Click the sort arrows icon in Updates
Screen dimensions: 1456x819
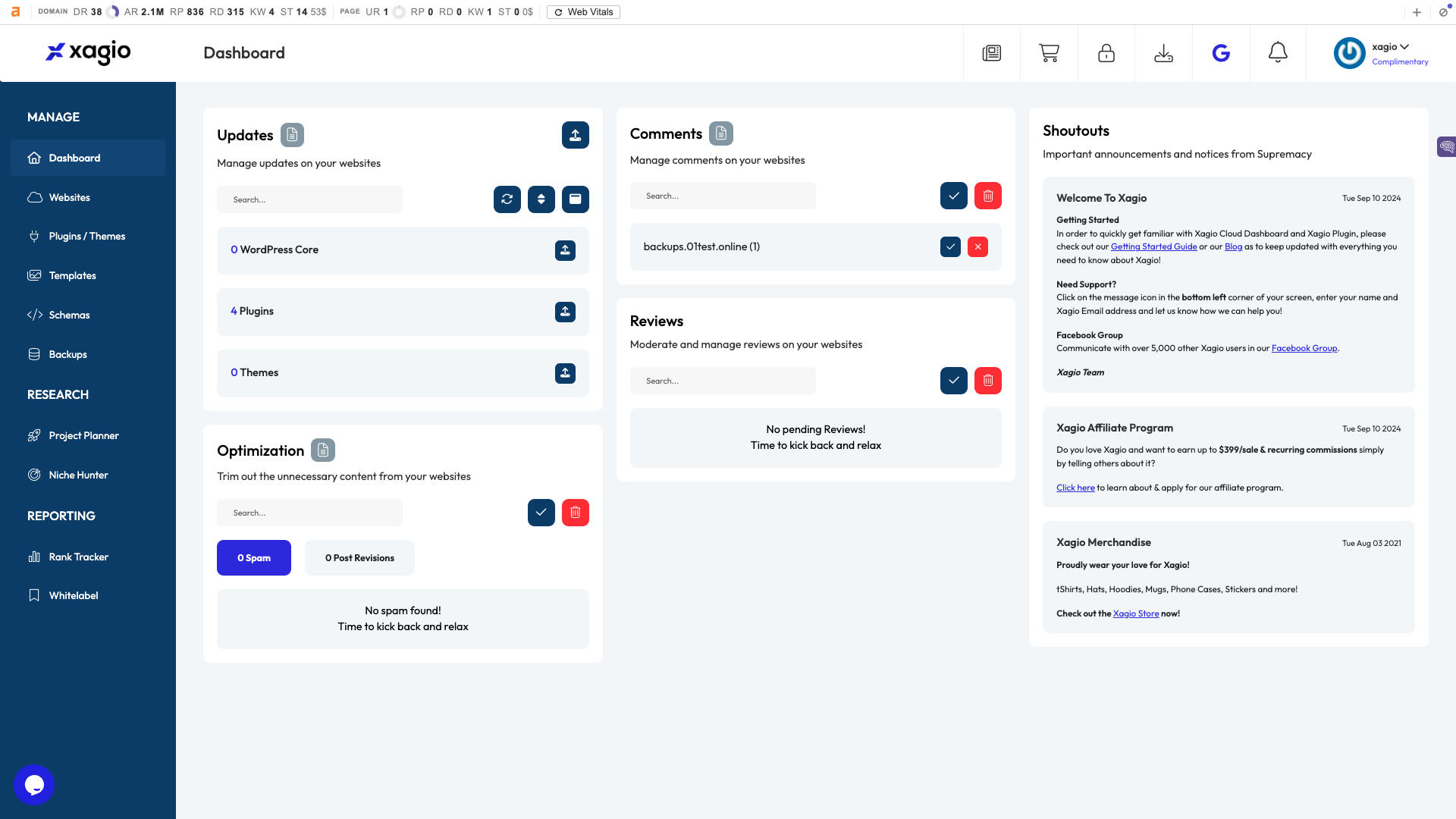tap(541, 199)
